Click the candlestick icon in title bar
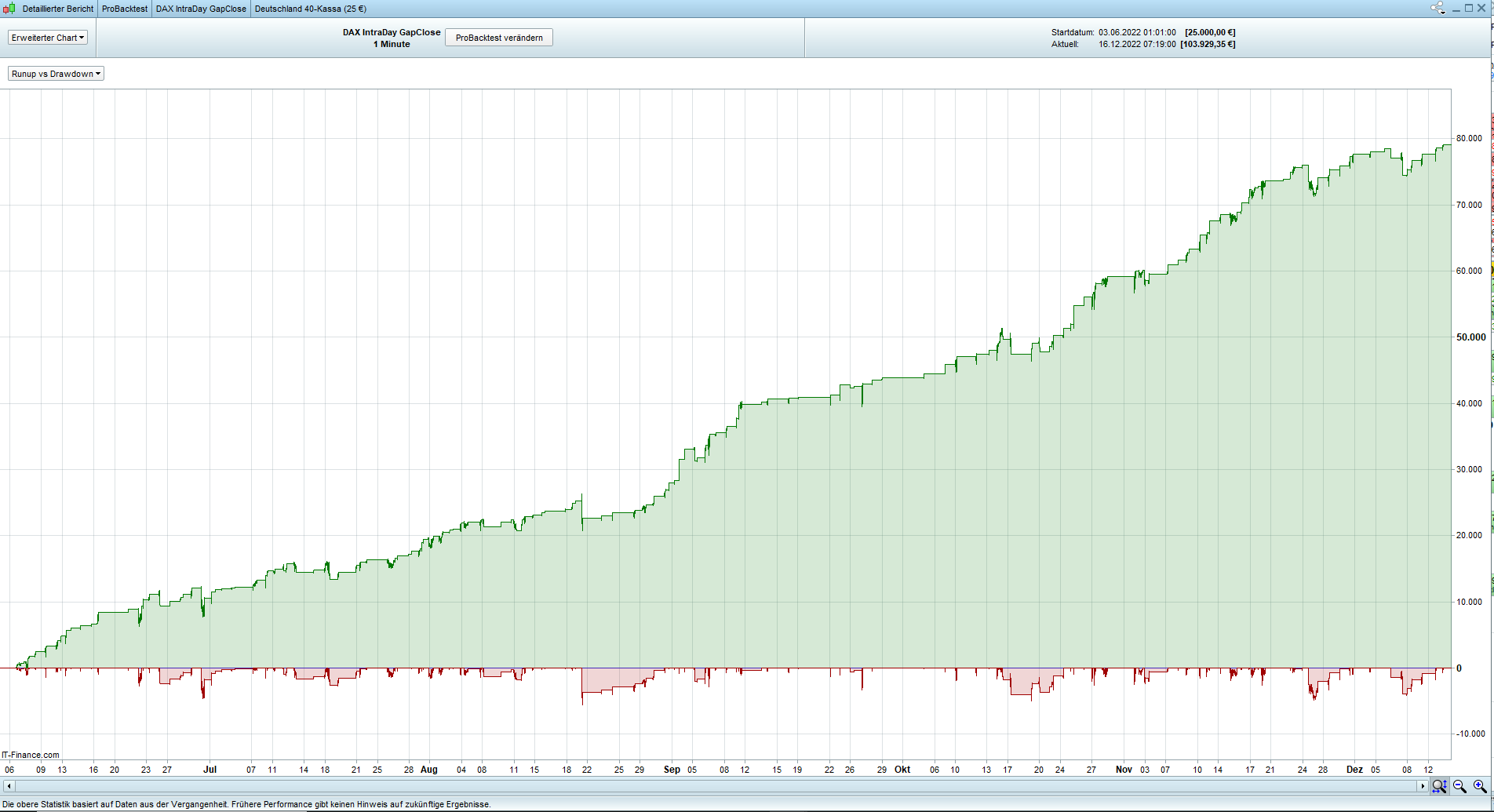Viewport: 1494px width, 812px height. click(x=9, y=9)
